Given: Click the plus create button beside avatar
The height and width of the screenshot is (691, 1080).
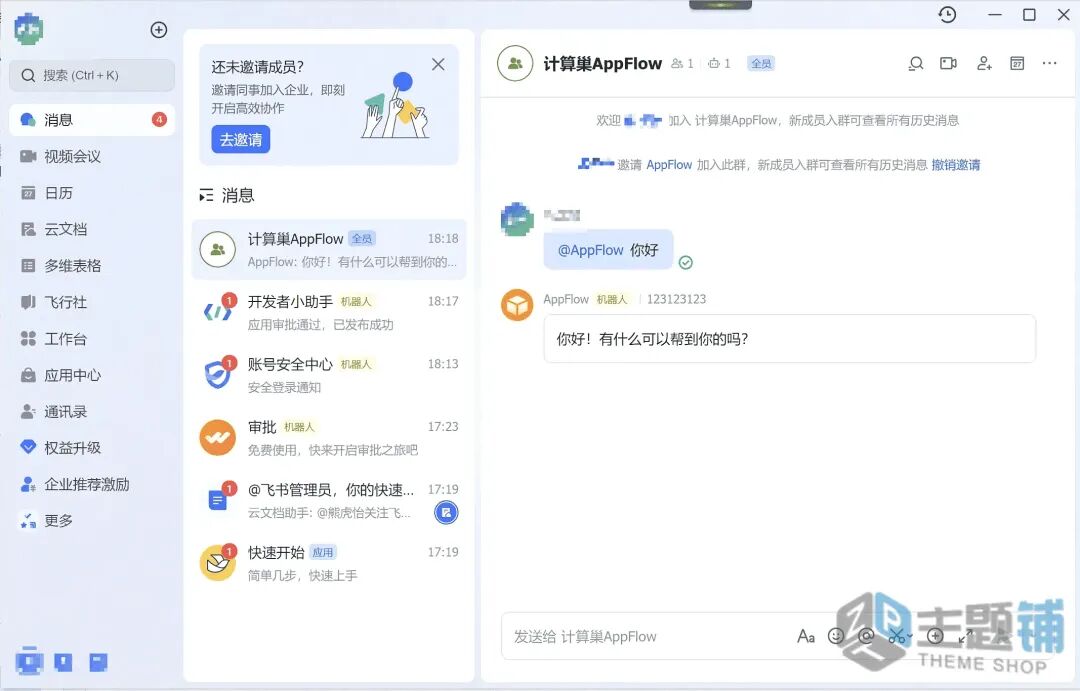Looking at the screenshot, I should (158, 30).
